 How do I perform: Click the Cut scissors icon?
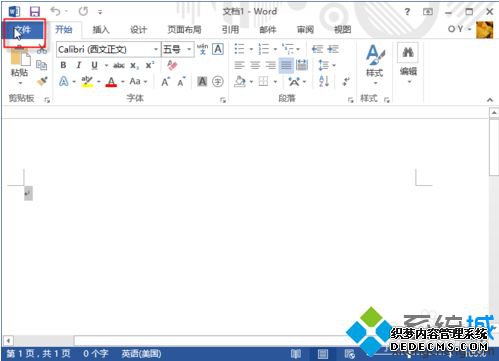[42, 49]
